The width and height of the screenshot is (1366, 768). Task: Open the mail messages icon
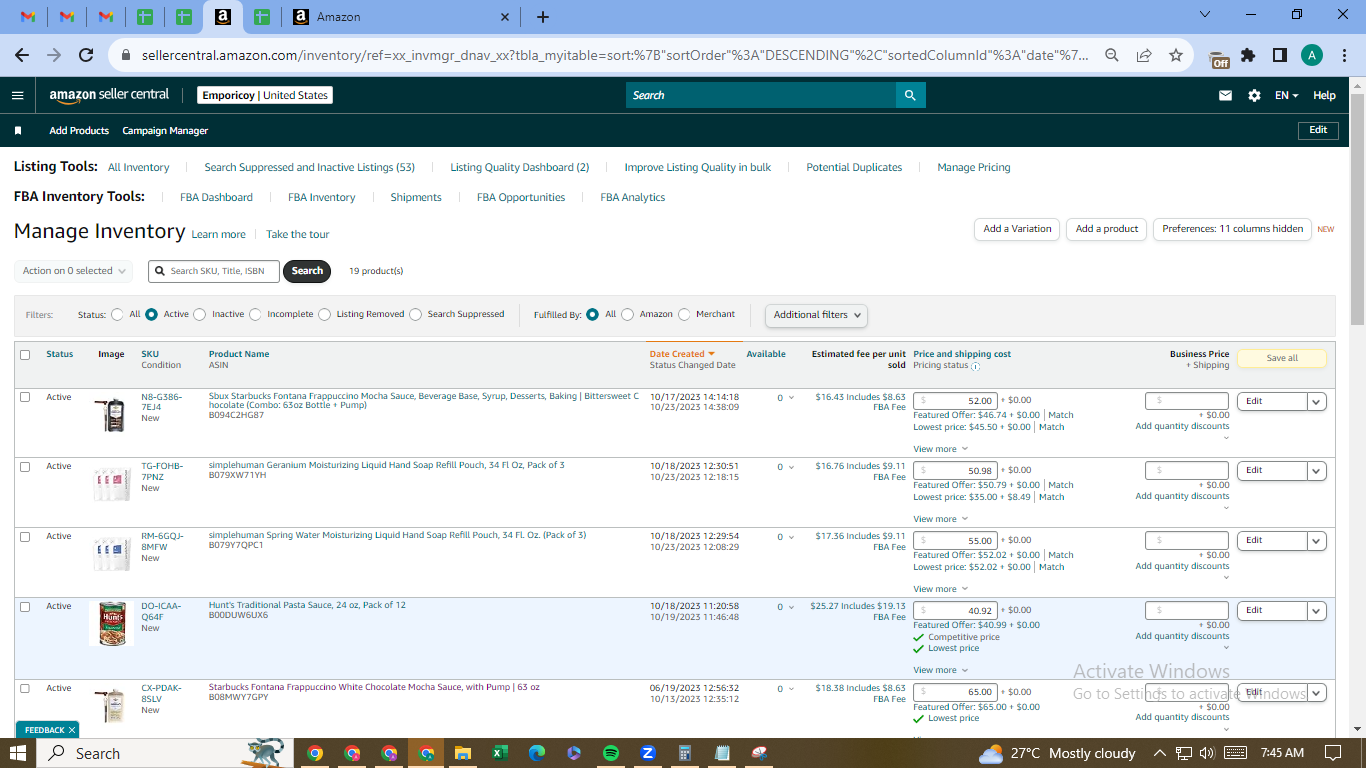tap(1225, 95)
